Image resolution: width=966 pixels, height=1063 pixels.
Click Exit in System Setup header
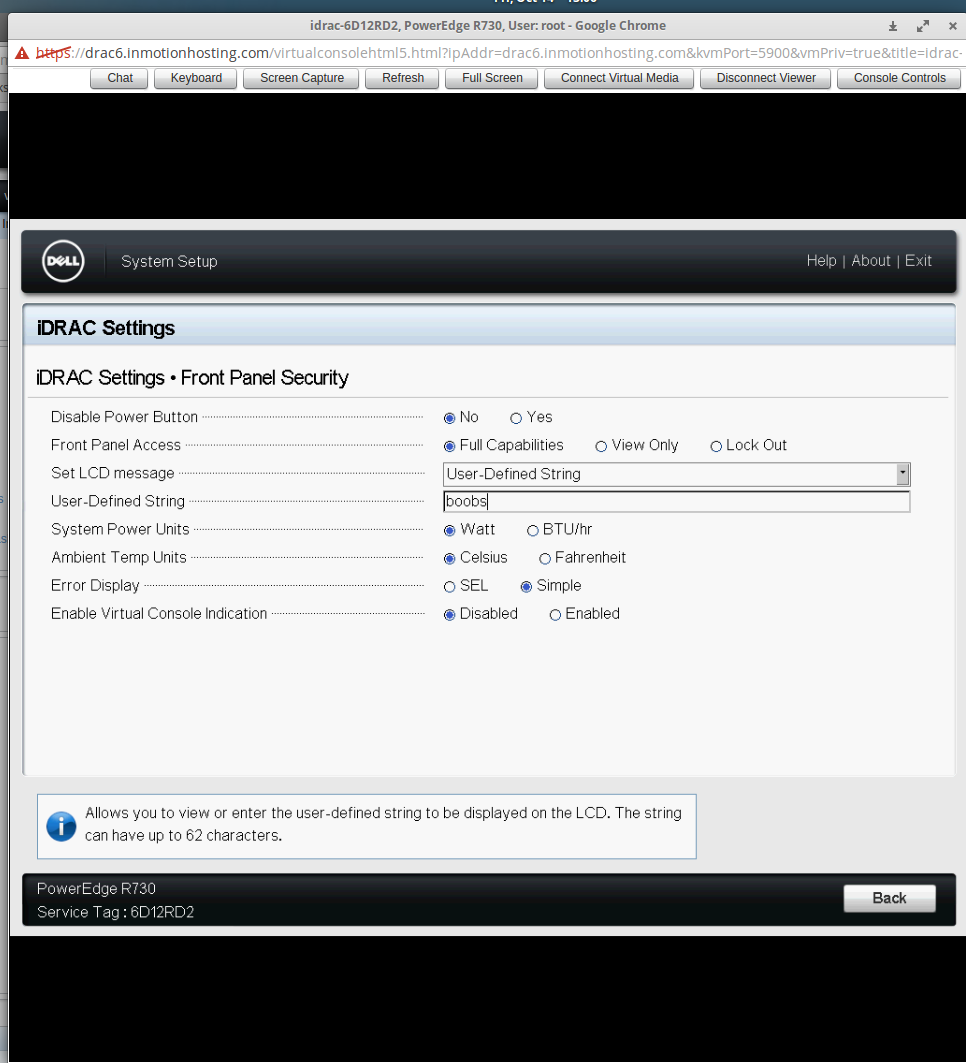click(x=918, y=261)
